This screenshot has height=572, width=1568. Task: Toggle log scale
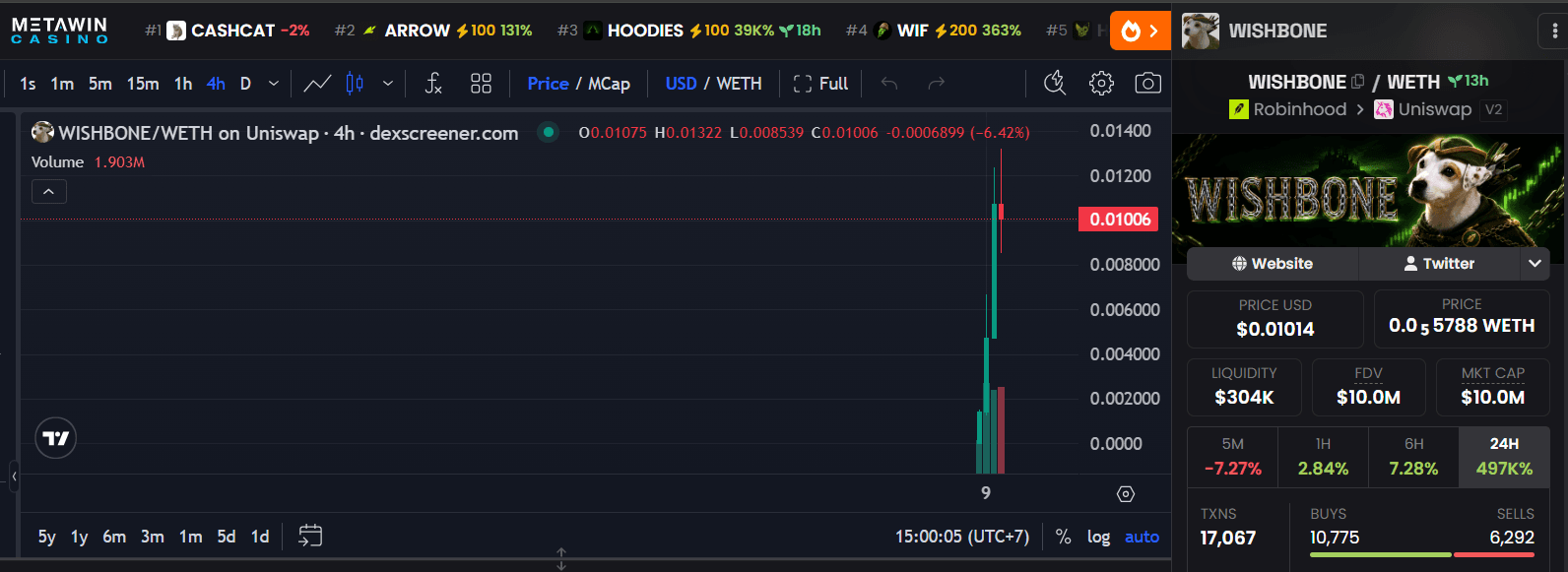[1098, 537]
